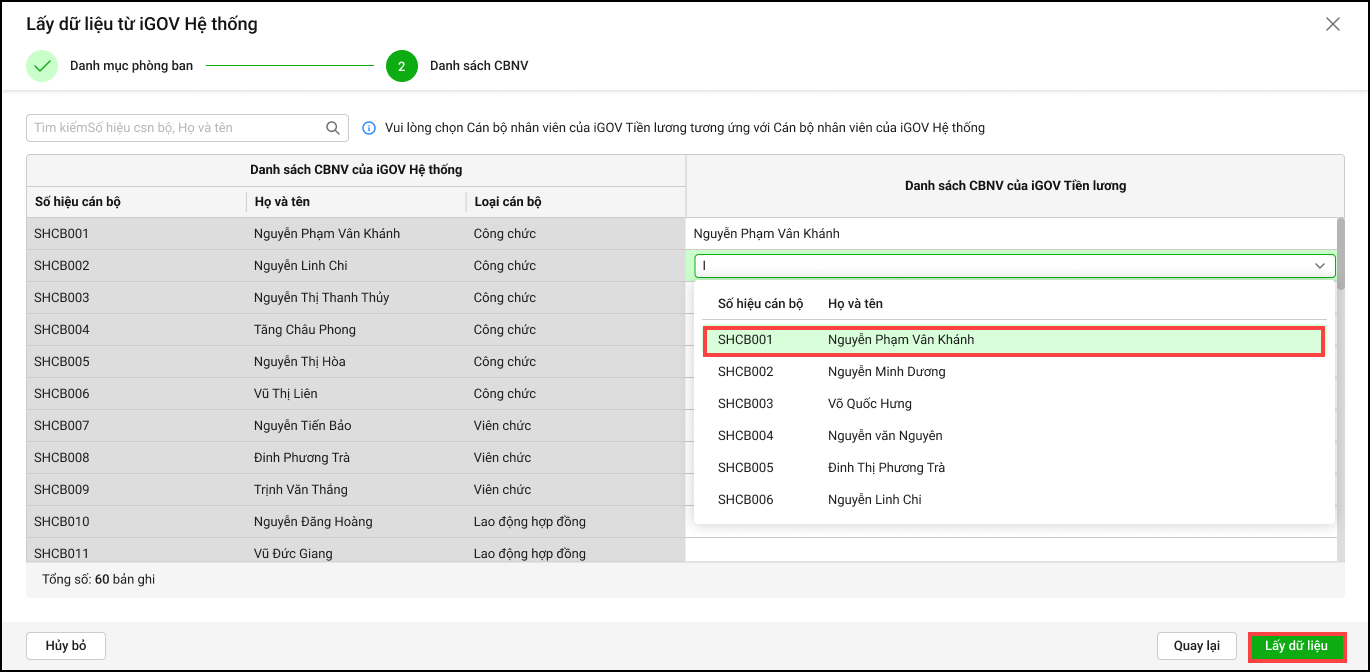
Task: Click the Lấy dữ liệu button
Action: 1296,646
